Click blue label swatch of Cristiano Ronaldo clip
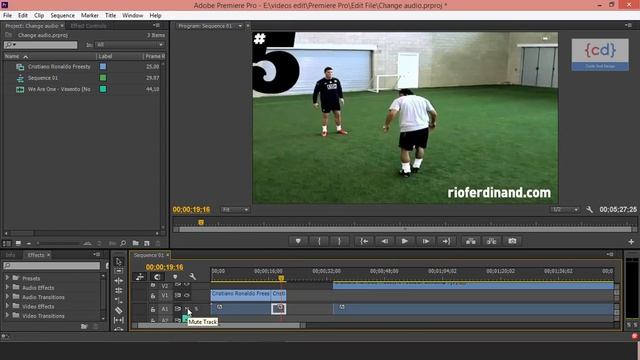 (103, 67)
